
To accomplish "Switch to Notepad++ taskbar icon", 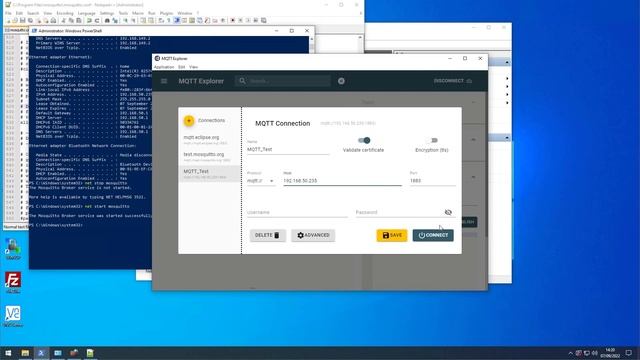I will [x=90, y=353].
